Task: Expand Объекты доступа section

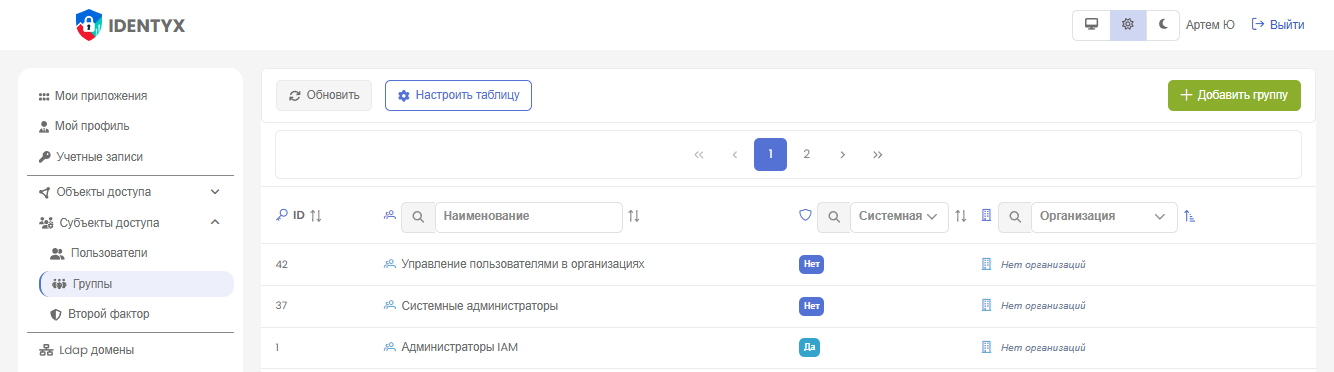Action: [129, 192]
